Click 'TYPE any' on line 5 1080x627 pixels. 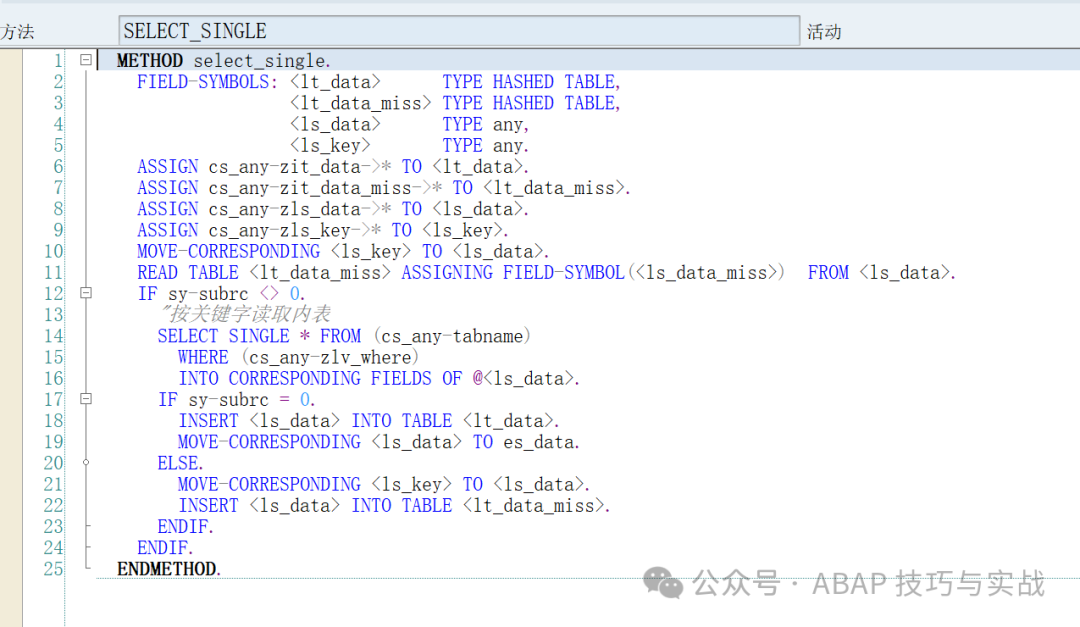482,146
